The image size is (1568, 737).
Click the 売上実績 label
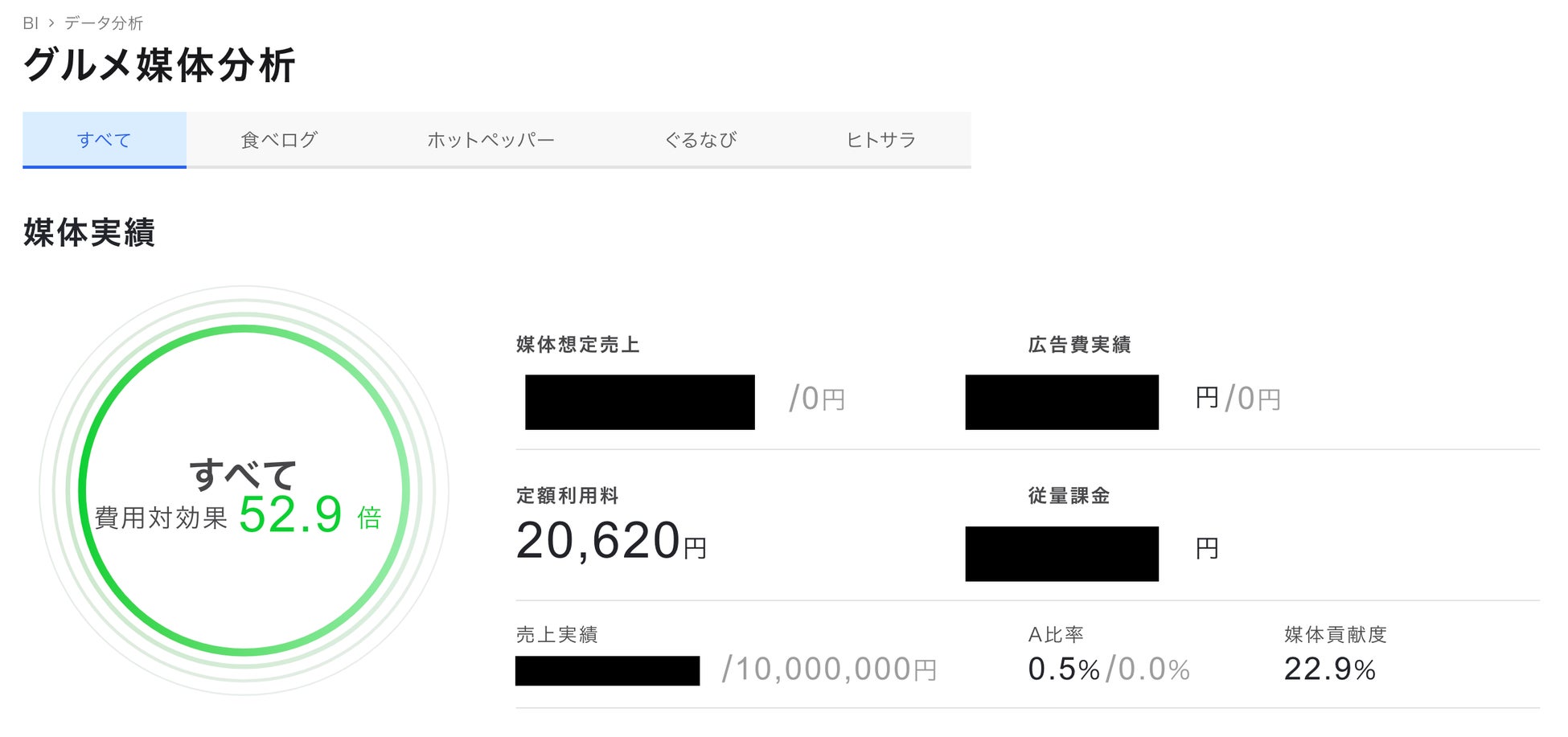[x=556, y=635]
